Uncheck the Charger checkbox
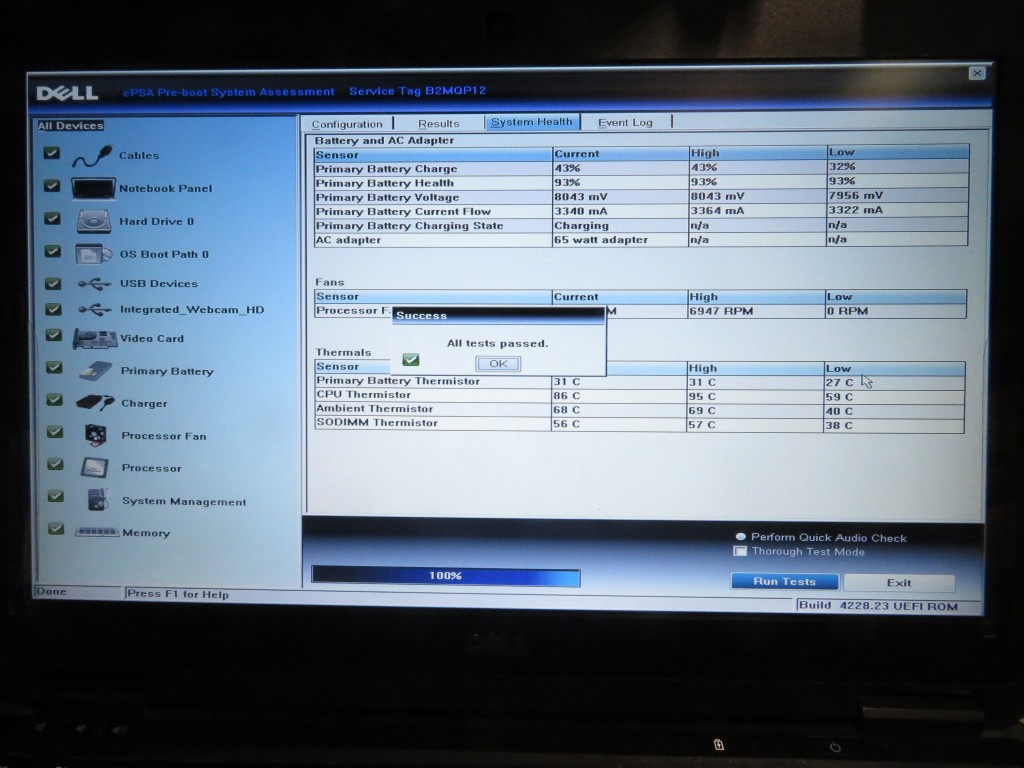1024x768 pixels. pyautogui.click(x=55, y=400)
